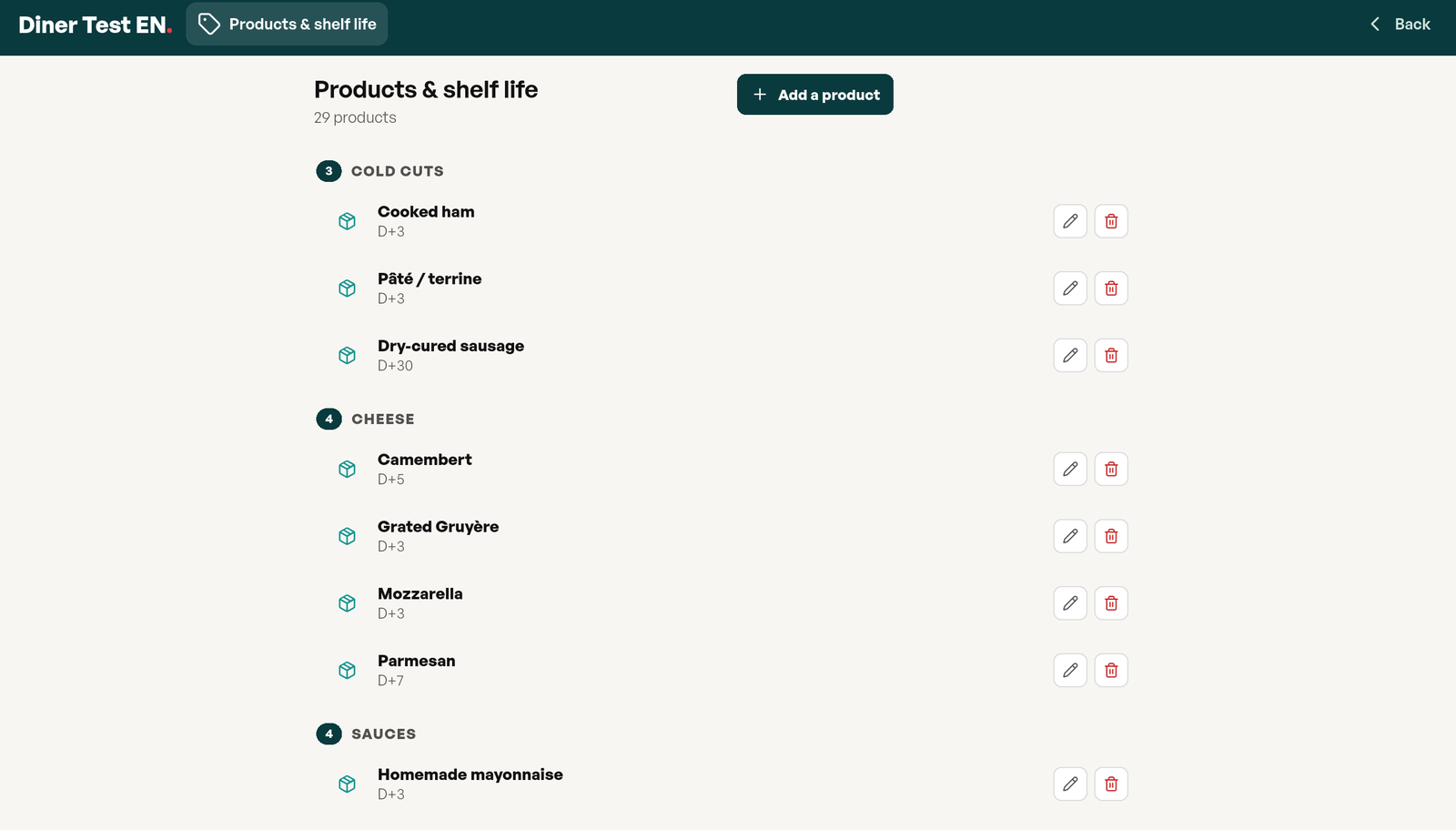Delete the Parmesan product
Screen dimensions: 1456x830
[1111, 671]
